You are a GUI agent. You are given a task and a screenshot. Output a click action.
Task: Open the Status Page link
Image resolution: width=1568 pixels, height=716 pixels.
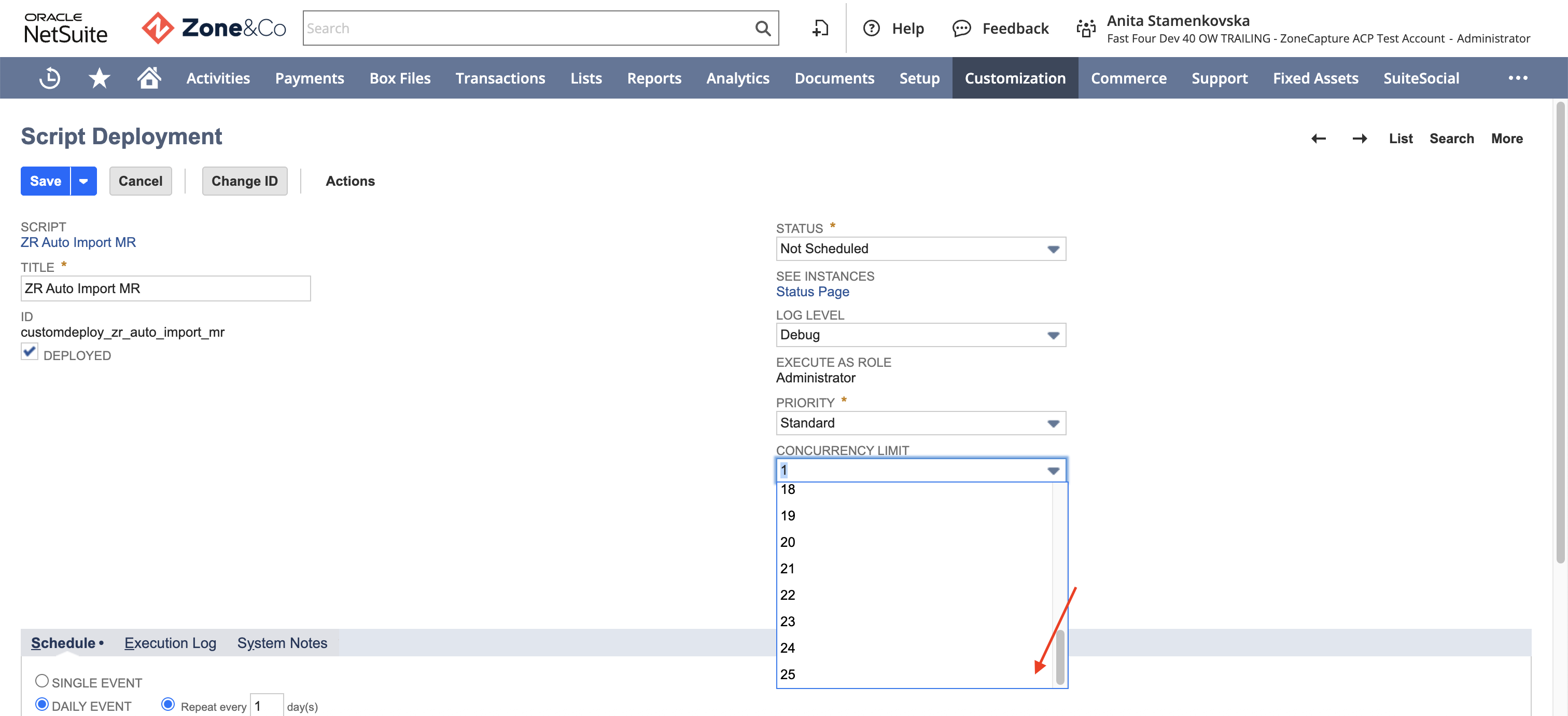(x=812, y=292)
